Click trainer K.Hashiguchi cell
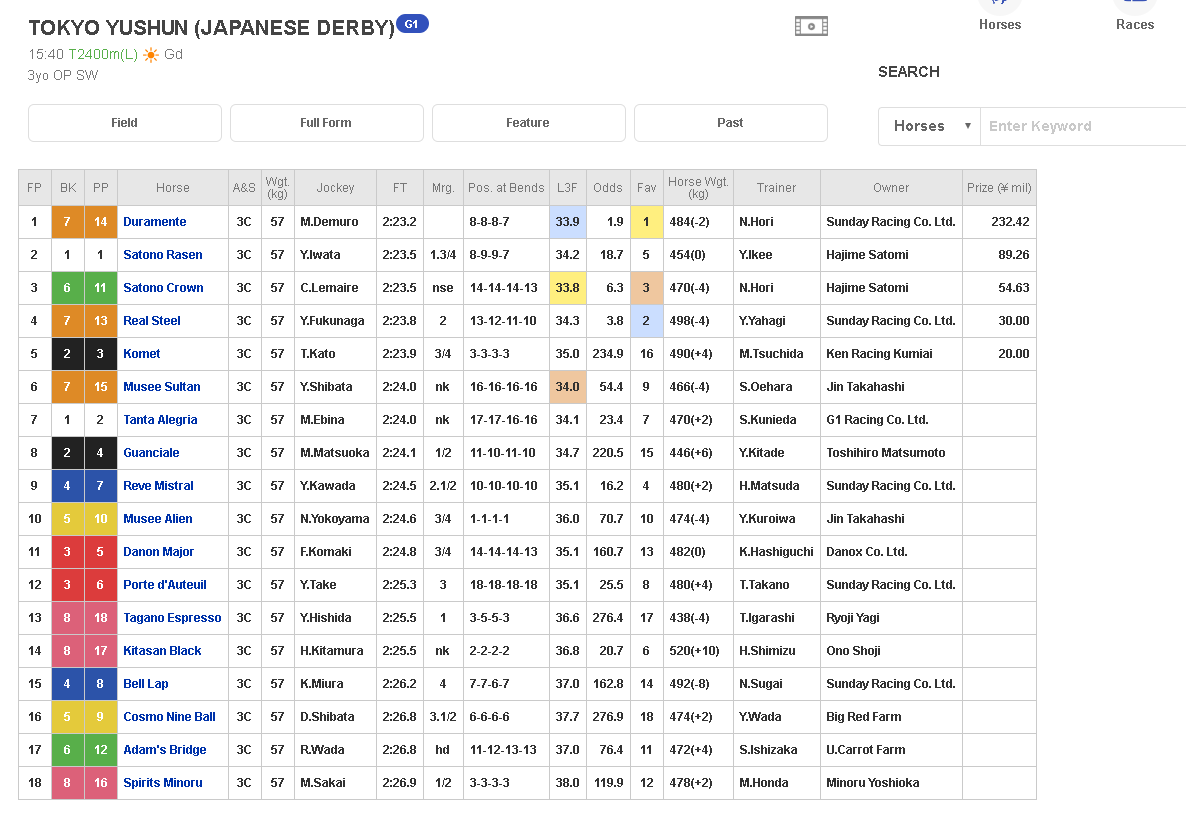This screenshot has width=1186, height=813. click(777, 552)
